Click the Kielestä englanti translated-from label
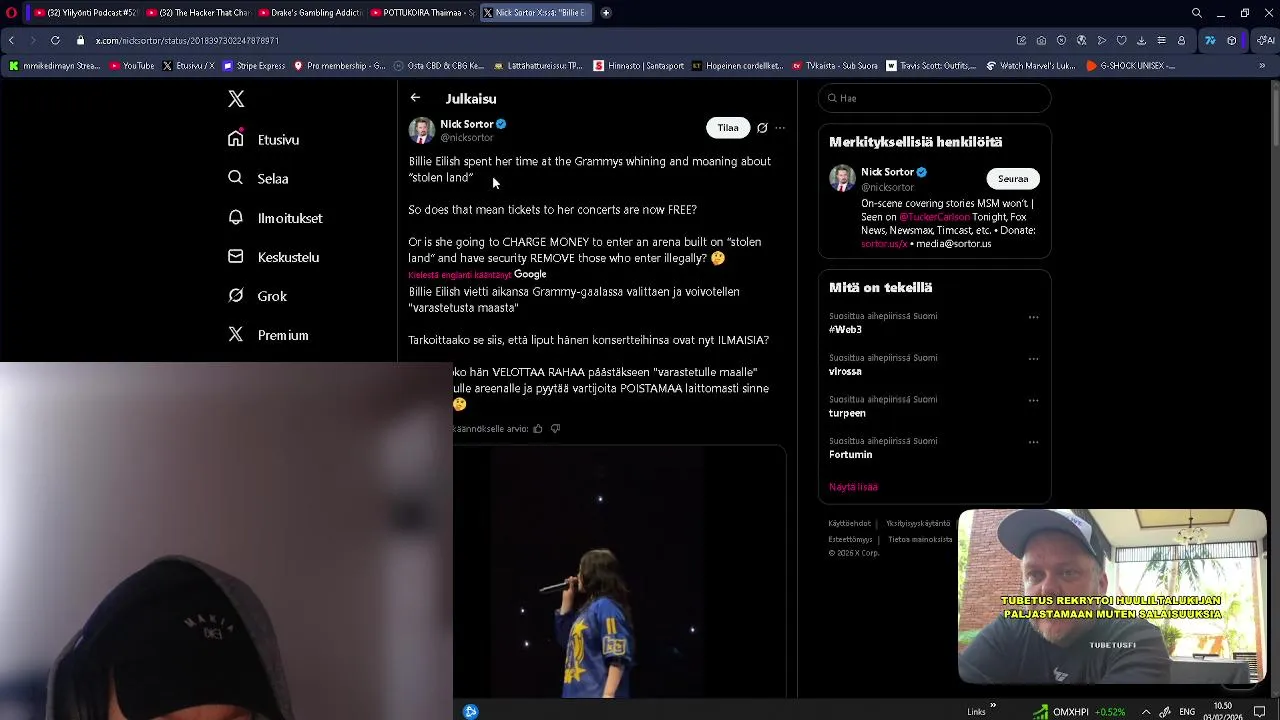The height and width of the screenshot is (720, 1280). coord(460,275)
